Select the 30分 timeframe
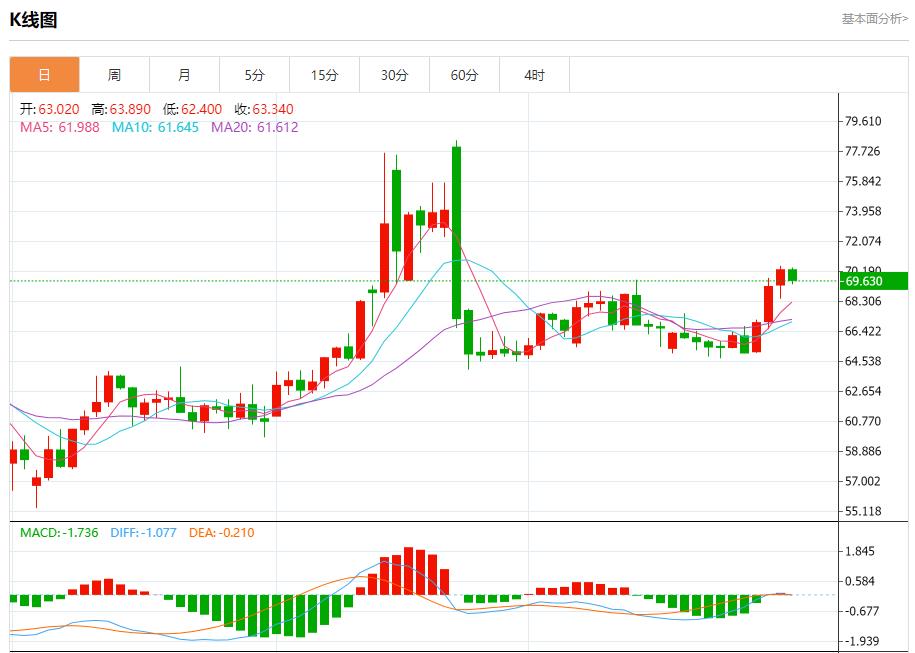Image resolution: width=915 pixels, height=653 pixels. tap(394, 74)
